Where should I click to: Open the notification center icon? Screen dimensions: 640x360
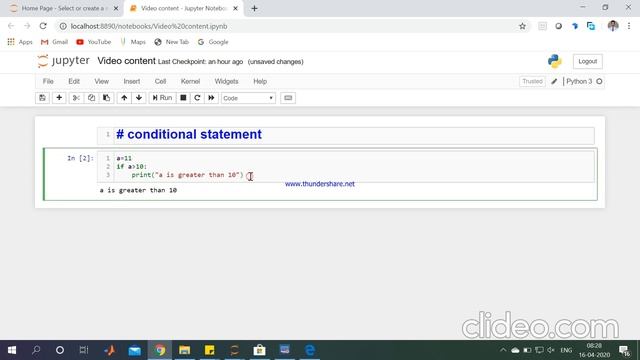click(624, 350)
